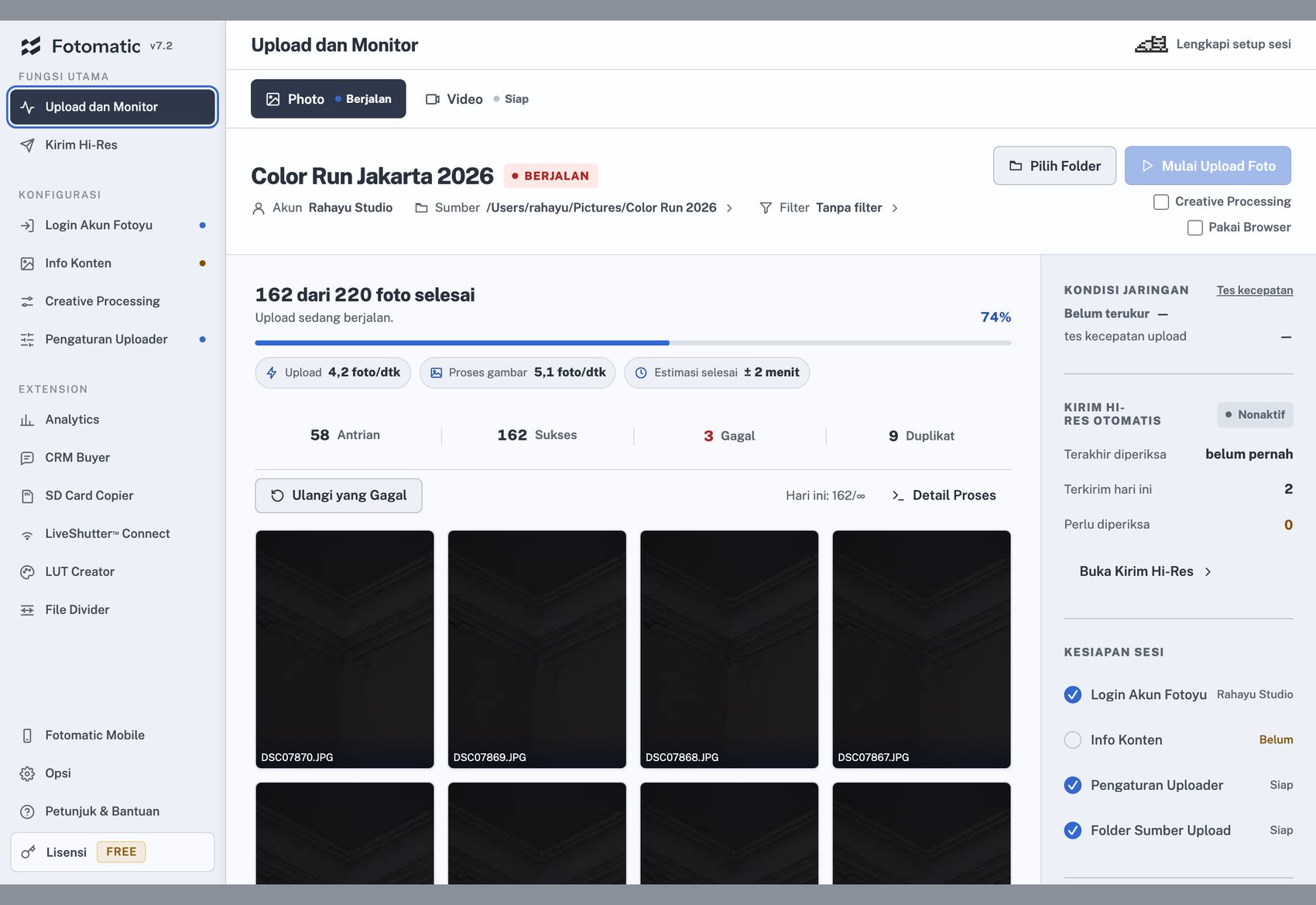Click the Analytics bar chart icon
The height and width of the screenshot is (905, 1316).
point(27,420)
